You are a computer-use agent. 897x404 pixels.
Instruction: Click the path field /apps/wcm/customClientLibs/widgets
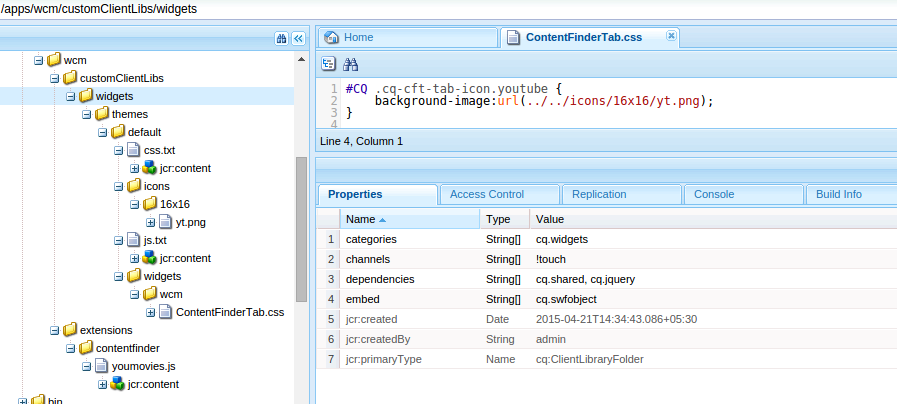pyautogui.click(x=448, y=10)
